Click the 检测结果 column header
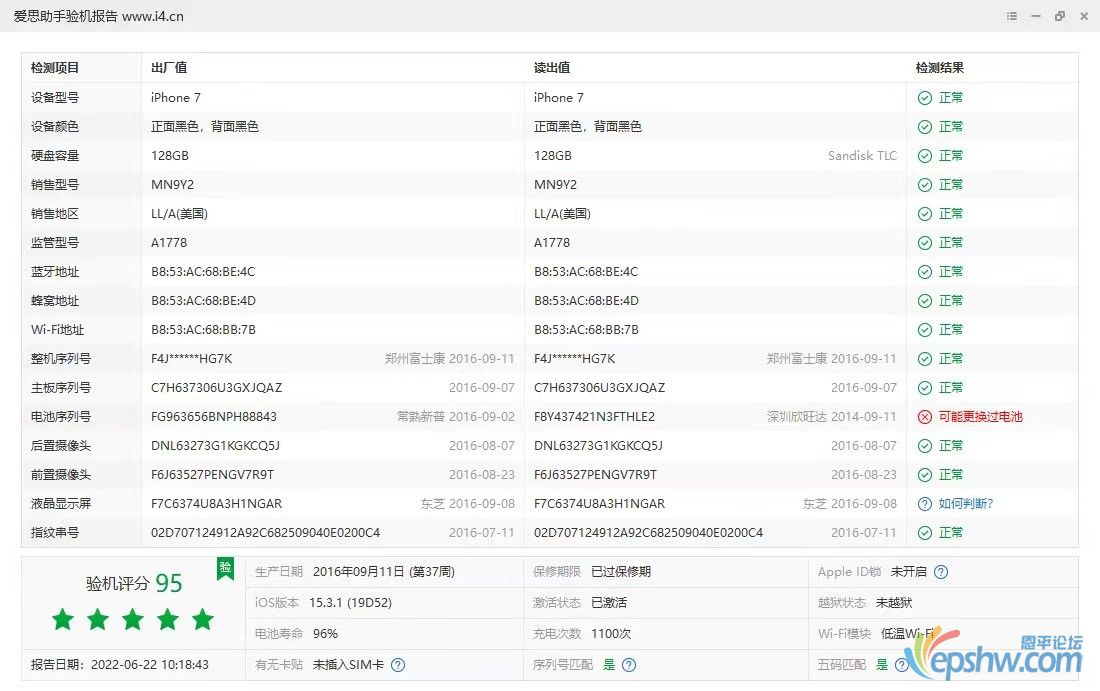 pyautogui.click(x=940, y=68)
